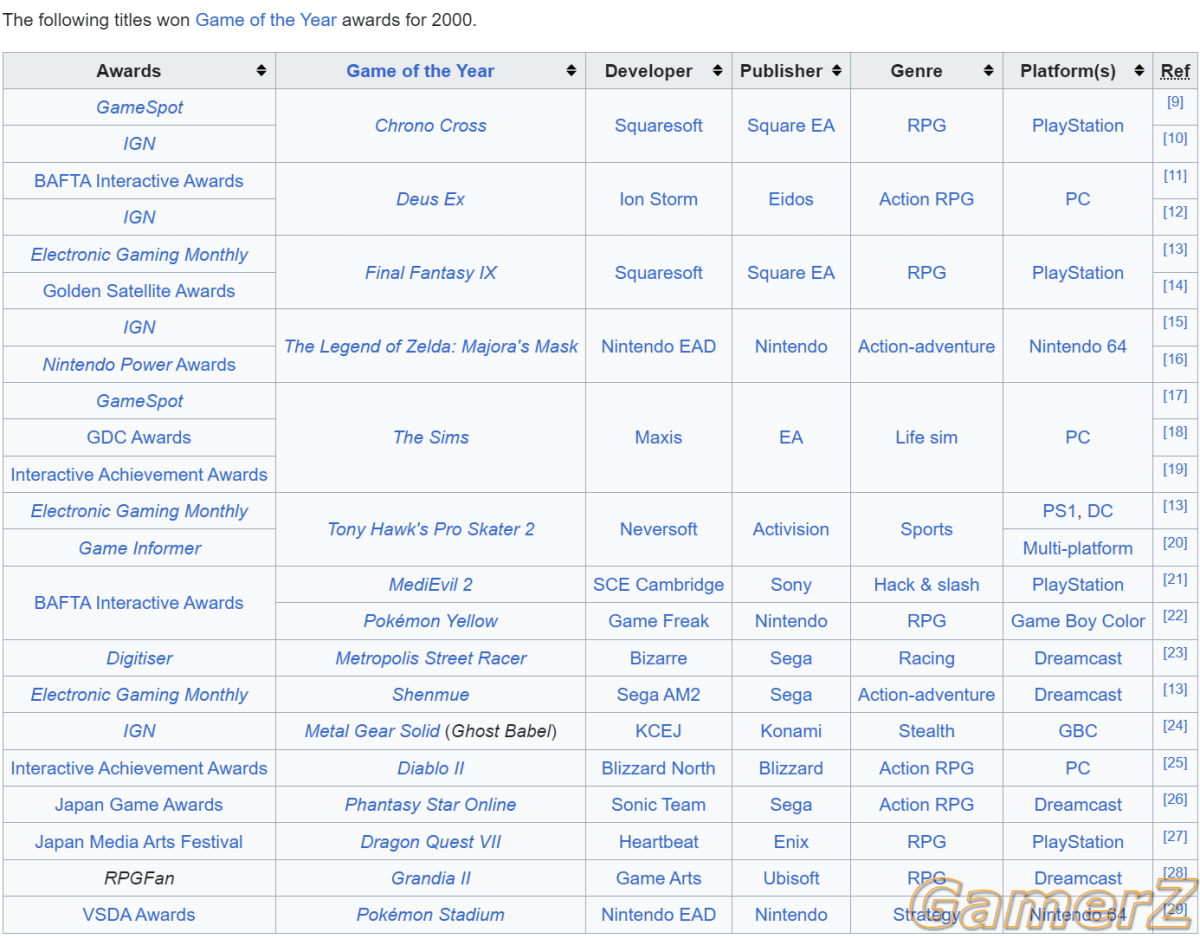Open Game Arts developer link
The image size is (1200, 939).
pos(659,878)
